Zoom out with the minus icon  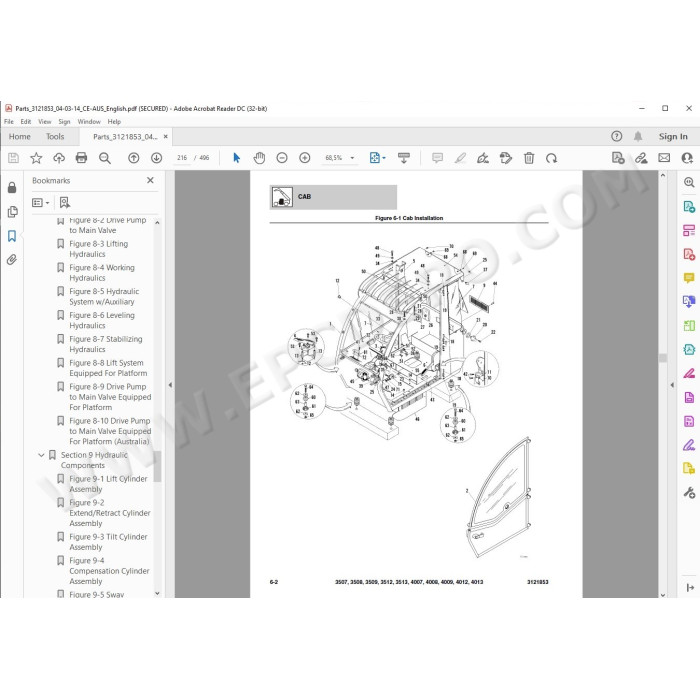[x=282, y=158]
